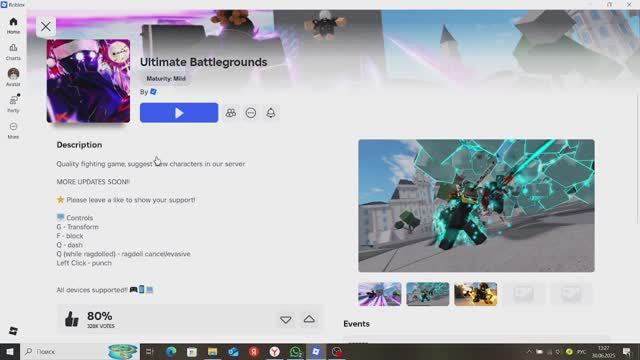Open File Explorer from the taskbar
Viewport: 640px width, 360px height.
pos(212,351)
